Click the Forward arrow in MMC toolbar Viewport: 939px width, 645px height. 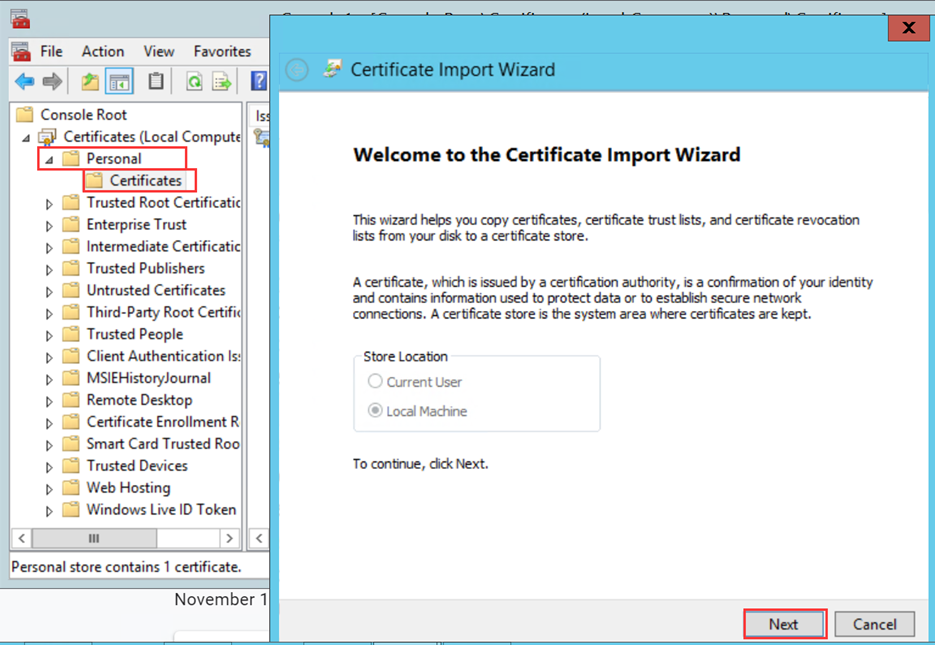pos(52,81)
